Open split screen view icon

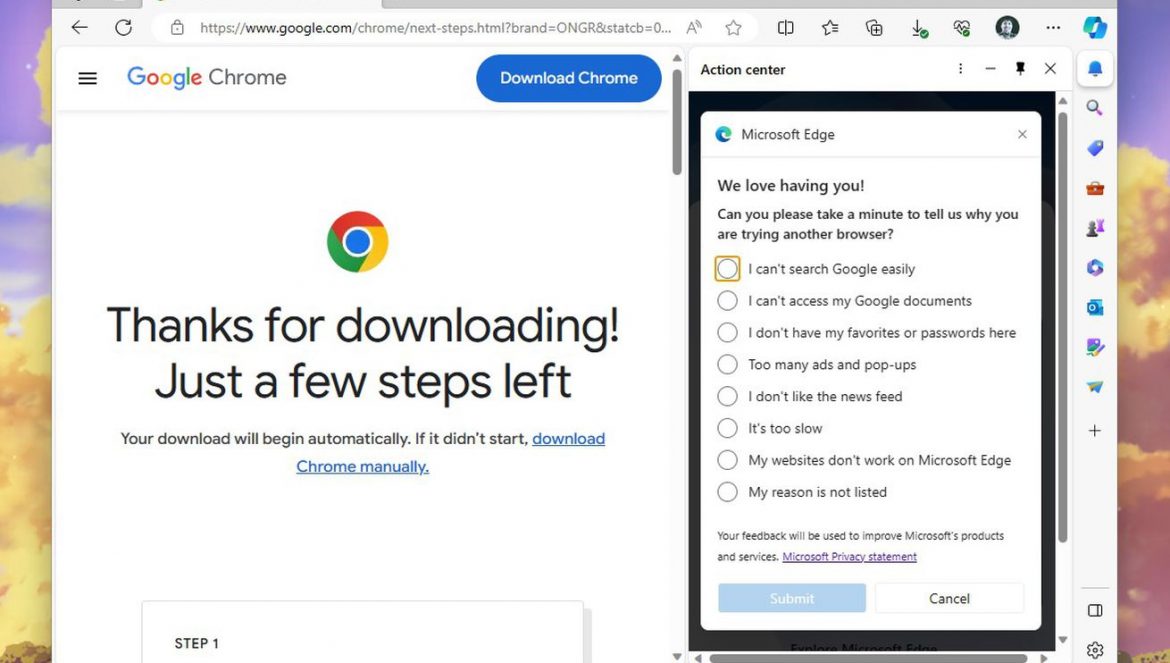click(786, 28)
